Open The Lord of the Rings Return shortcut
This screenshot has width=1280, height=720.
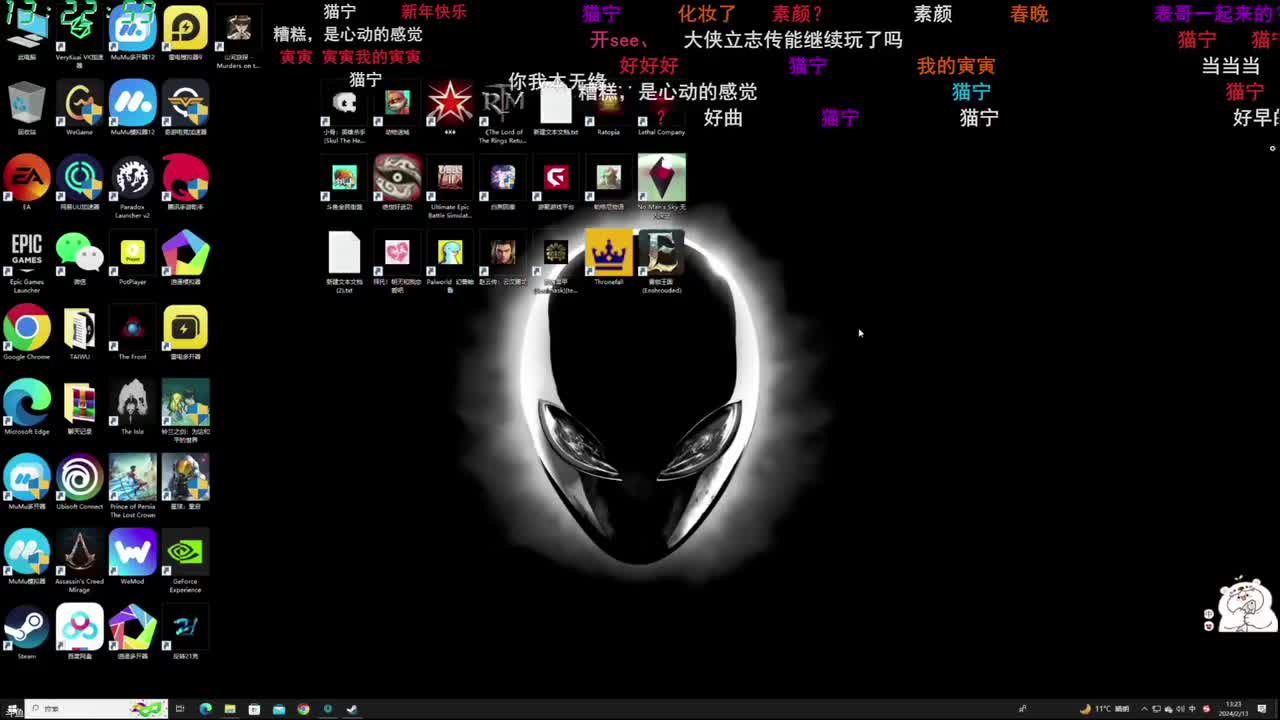pyautogui.click(x=503, y=113)
